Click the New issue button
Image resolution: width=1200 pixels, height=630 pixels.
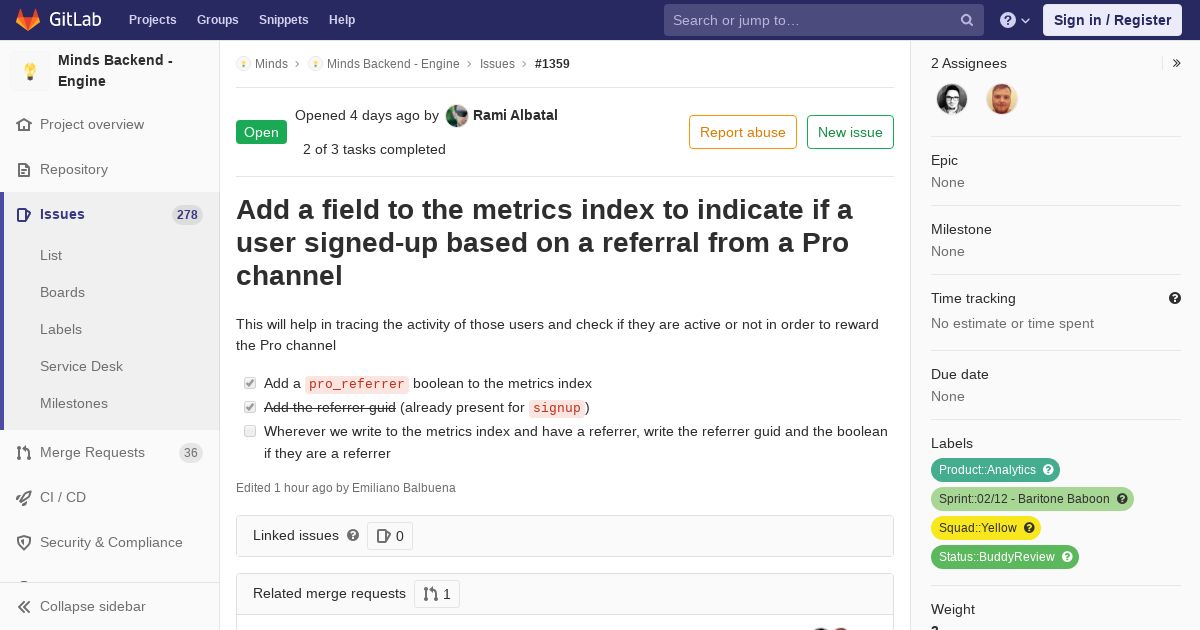pyautogui.click(x=850, y=132)
